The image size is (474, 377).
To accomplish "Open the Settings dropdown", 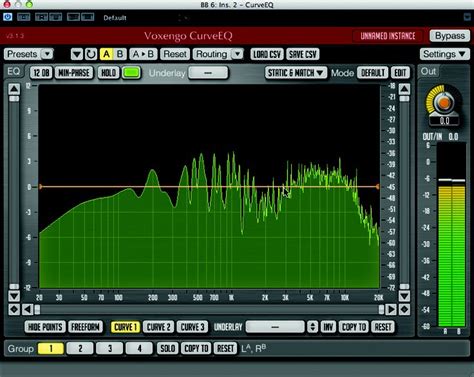I will (445, 54).
